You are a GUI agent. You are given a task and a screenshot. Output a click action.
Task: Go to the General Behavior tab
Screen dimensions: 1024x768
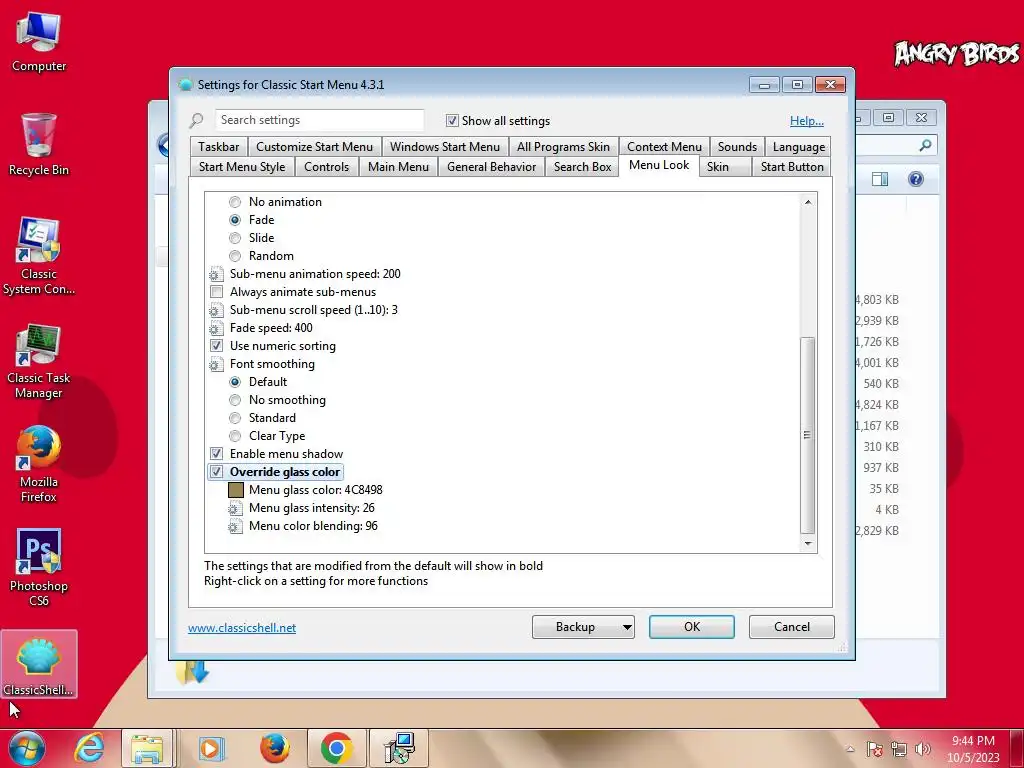pyautogui.click(x=491, y=167)
